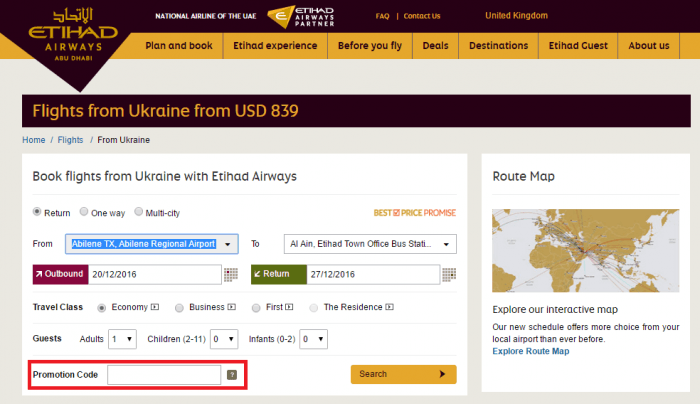This screenshot has height=404, width=700.
Task: Click the Etihad Airways logo
Action: coord(73,35)
